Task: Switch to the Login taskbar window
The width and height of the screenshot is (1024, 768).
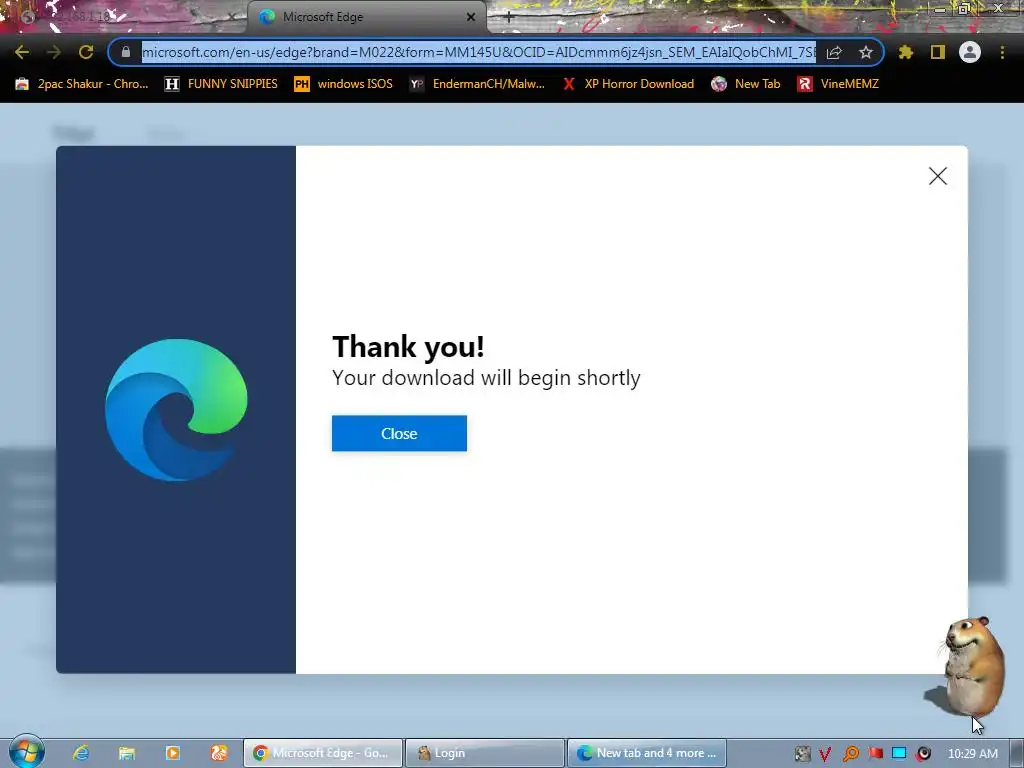Action: pyautogui.click(x=485, y=753)
